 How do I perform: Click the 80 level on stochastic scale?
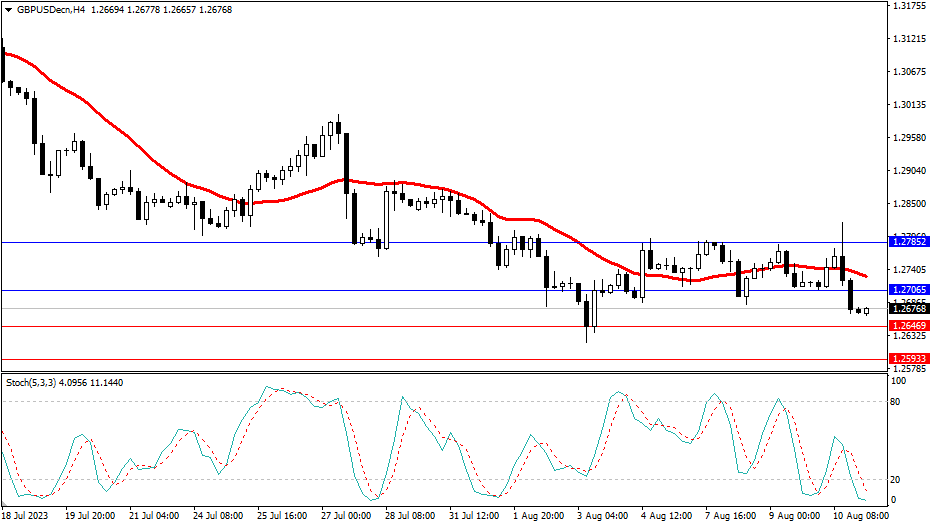coord(897,402)
